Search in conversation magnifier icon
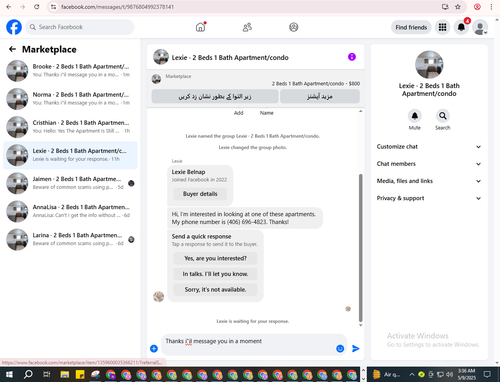The width and height of the screenshot is (500, 382). 443,116
